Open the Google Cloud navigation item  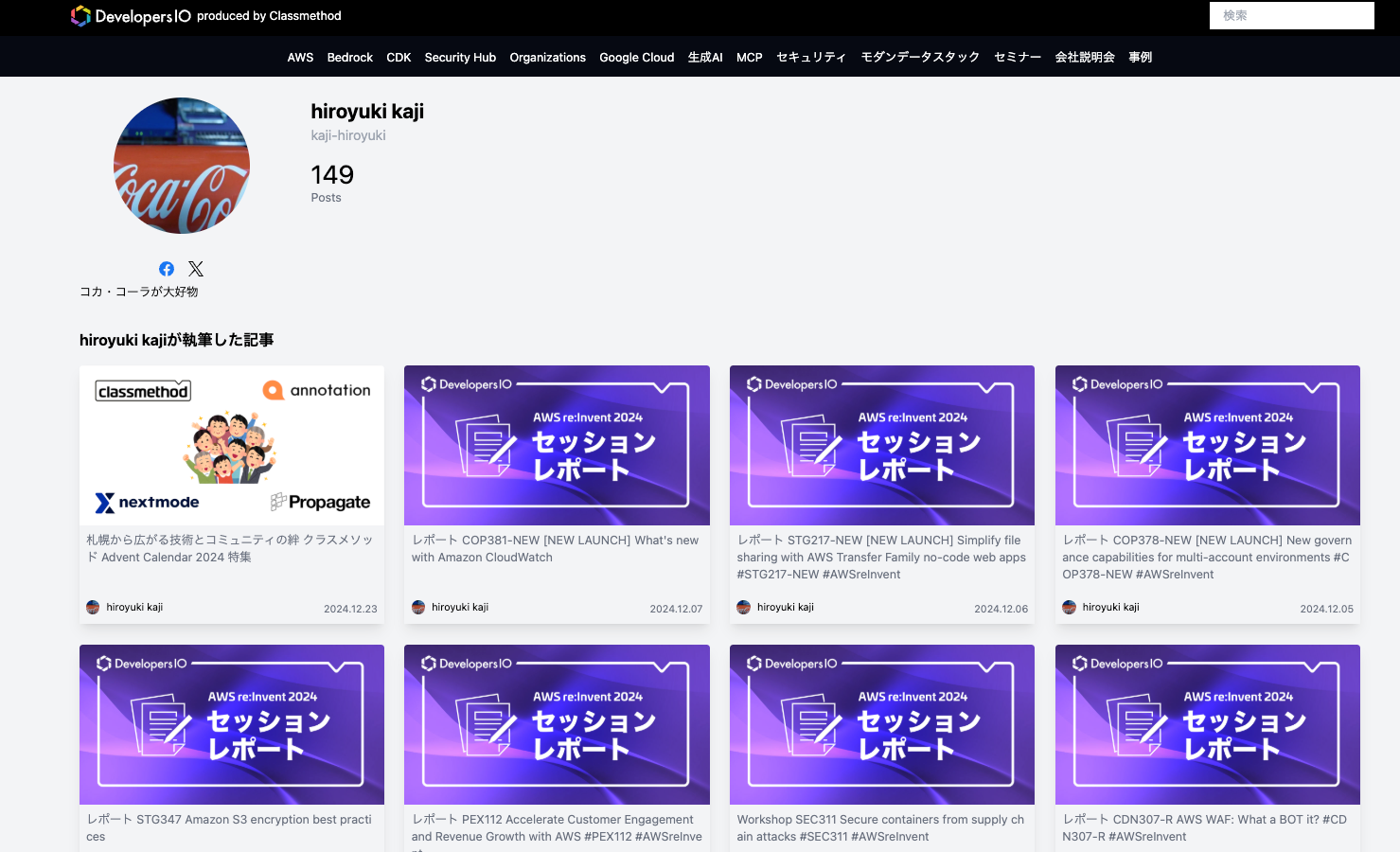(637, 58)
